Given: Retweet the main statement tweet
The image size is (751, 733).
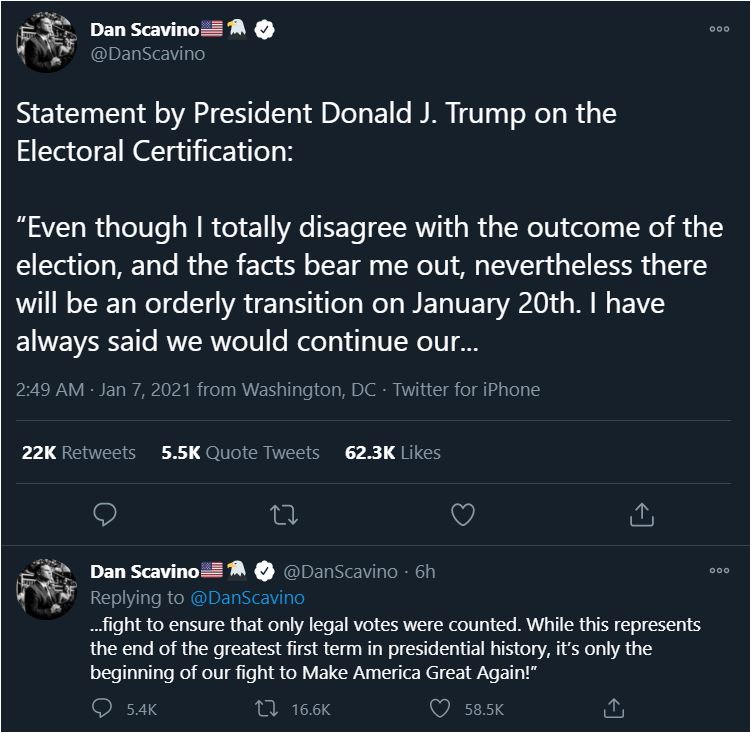Looking at the screenshot, I should (x=284, y=514).
